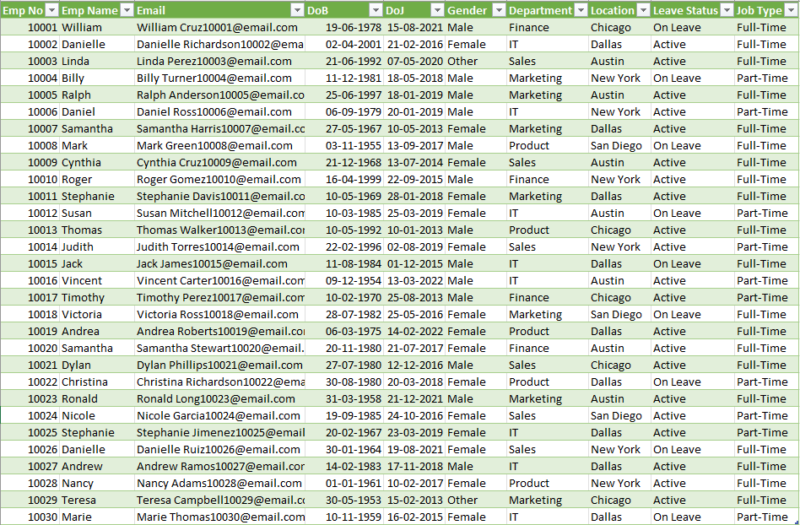Open the DoJ column filter dropdown
This screenshot has width=800, height=525.
click(x=437, y=10)
